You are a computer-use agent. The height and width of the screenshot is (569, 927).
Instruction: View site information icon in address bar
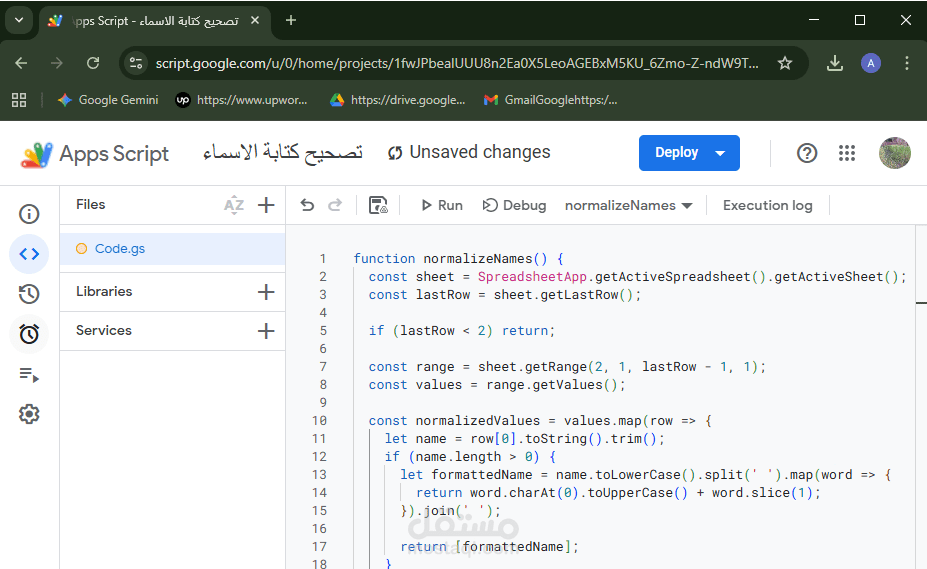click(136, 63)
